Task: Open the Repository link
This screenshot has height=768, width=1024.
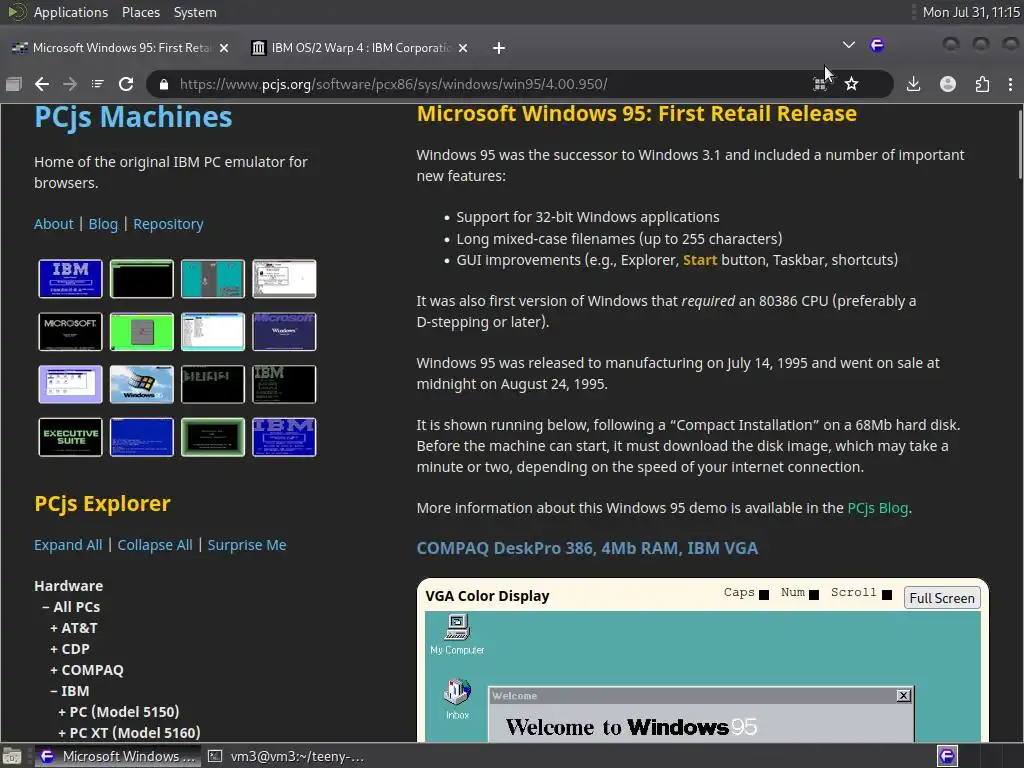Action: [x=168, y=224]
